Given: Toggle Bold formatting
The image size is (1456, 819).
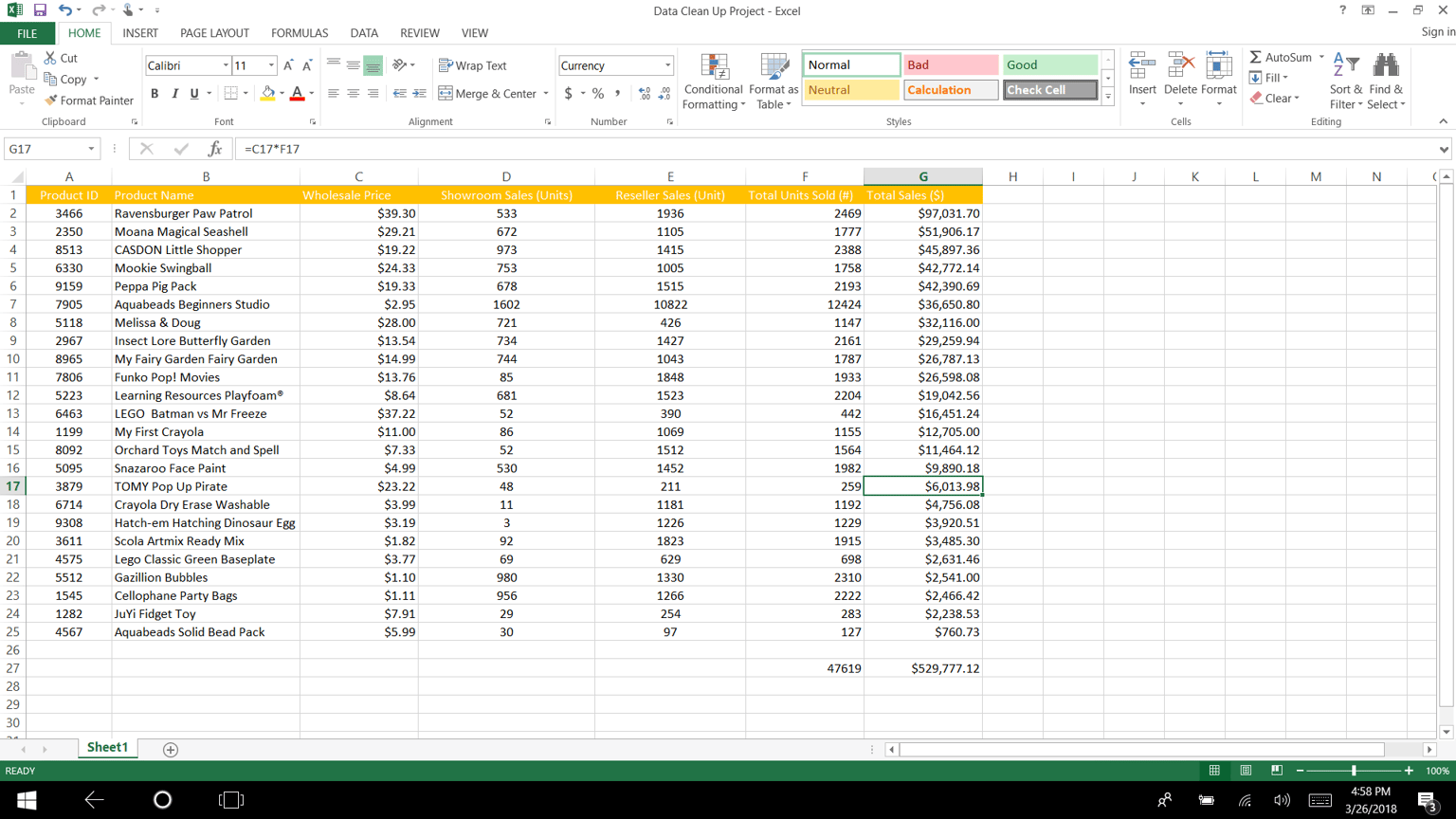Looking at the screenshot, I should click(x=155, y=94).
